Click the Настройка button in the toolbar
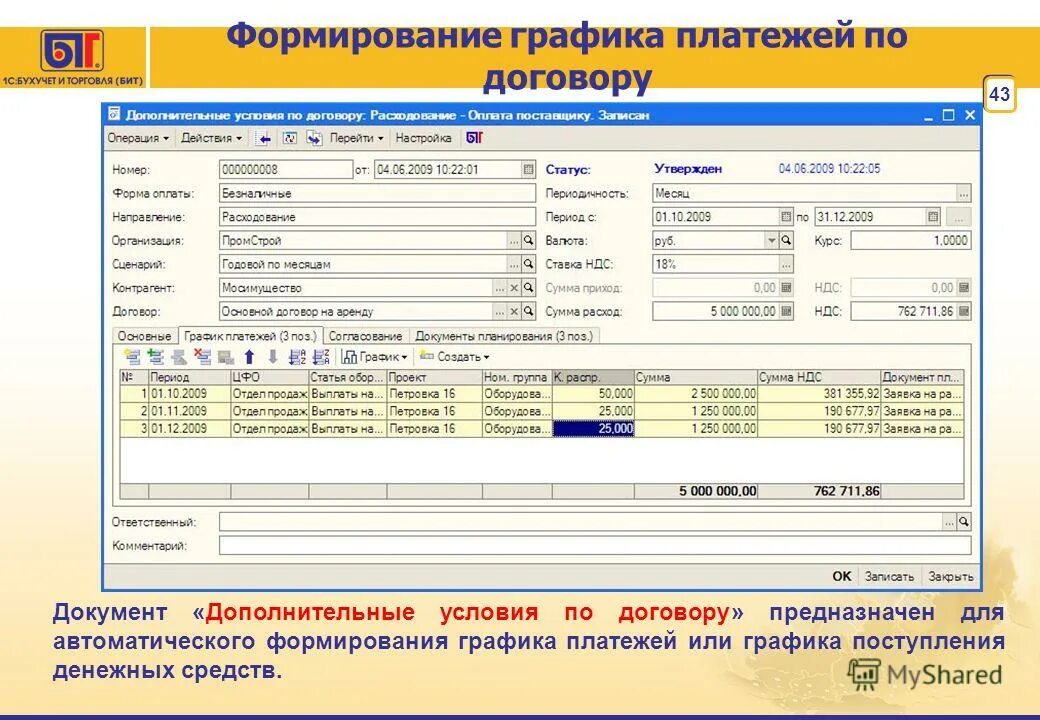This screenshot has height=720, width=1040. [x=424, y=140]
